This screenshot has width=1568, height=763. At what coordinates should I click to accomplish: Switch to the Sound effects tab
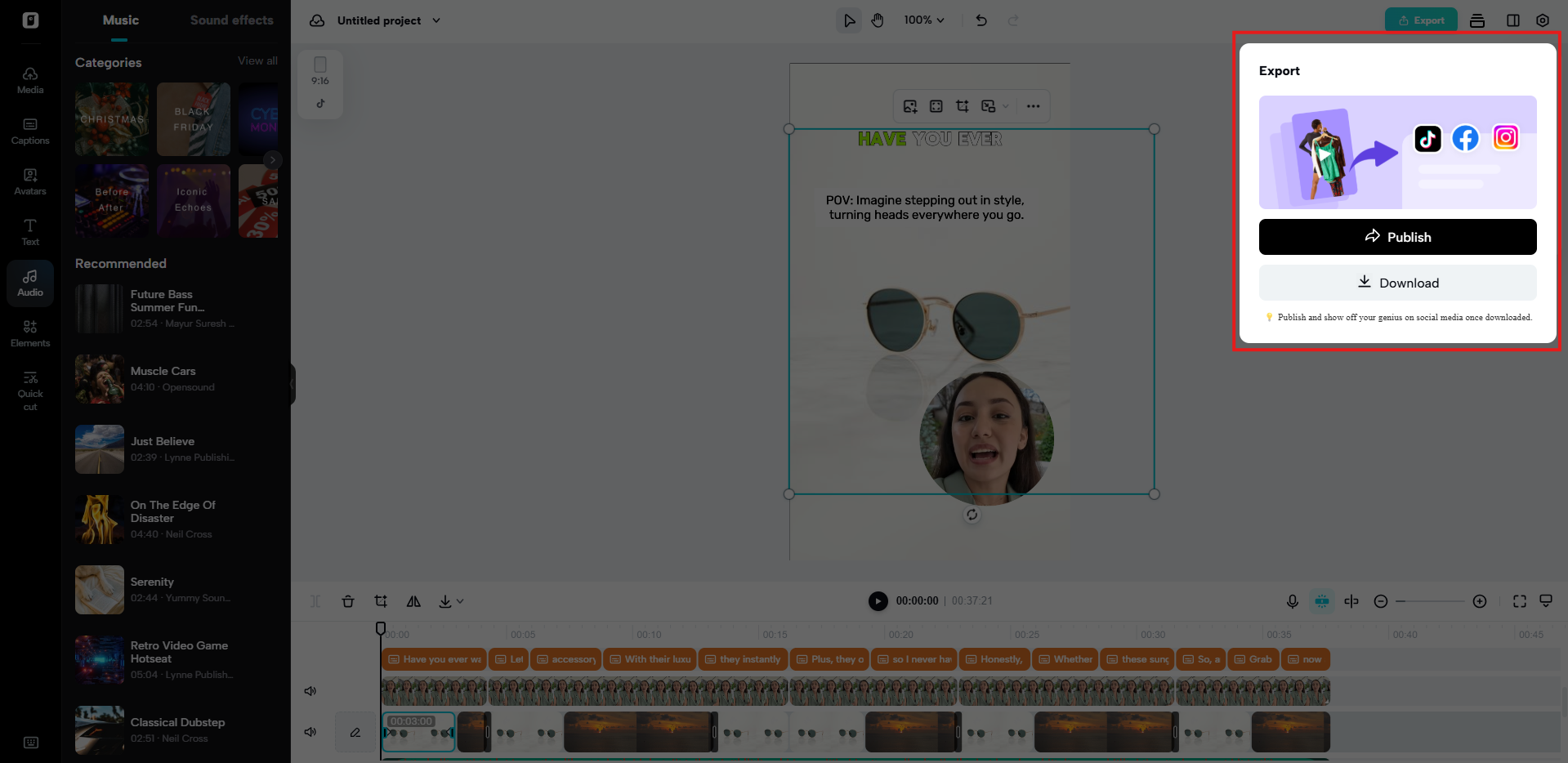[231, 20]
